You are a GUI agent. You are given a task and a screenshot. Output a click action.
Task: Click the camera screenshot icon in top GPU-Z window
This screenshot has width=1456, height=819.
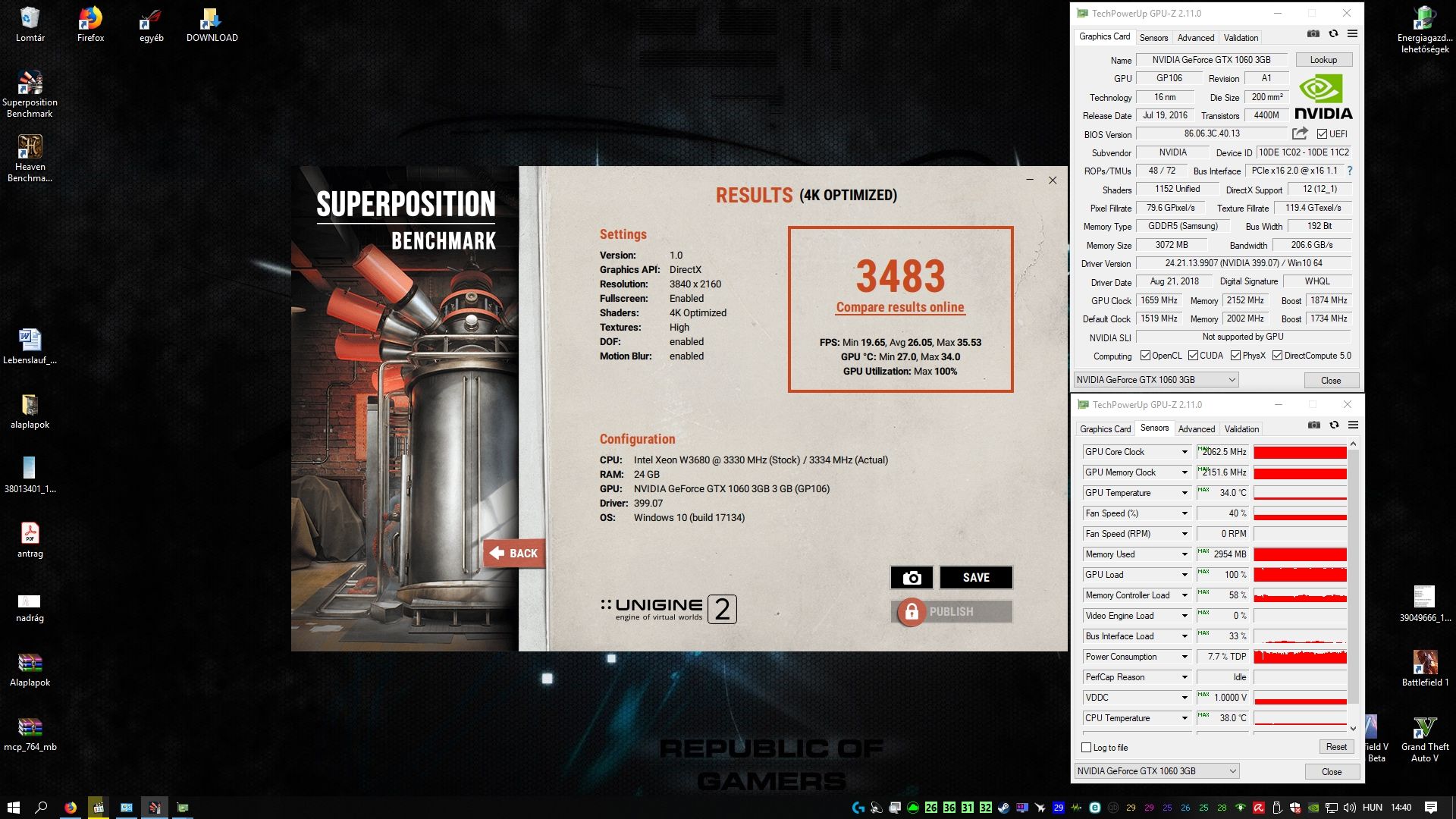pos(1313,33)
